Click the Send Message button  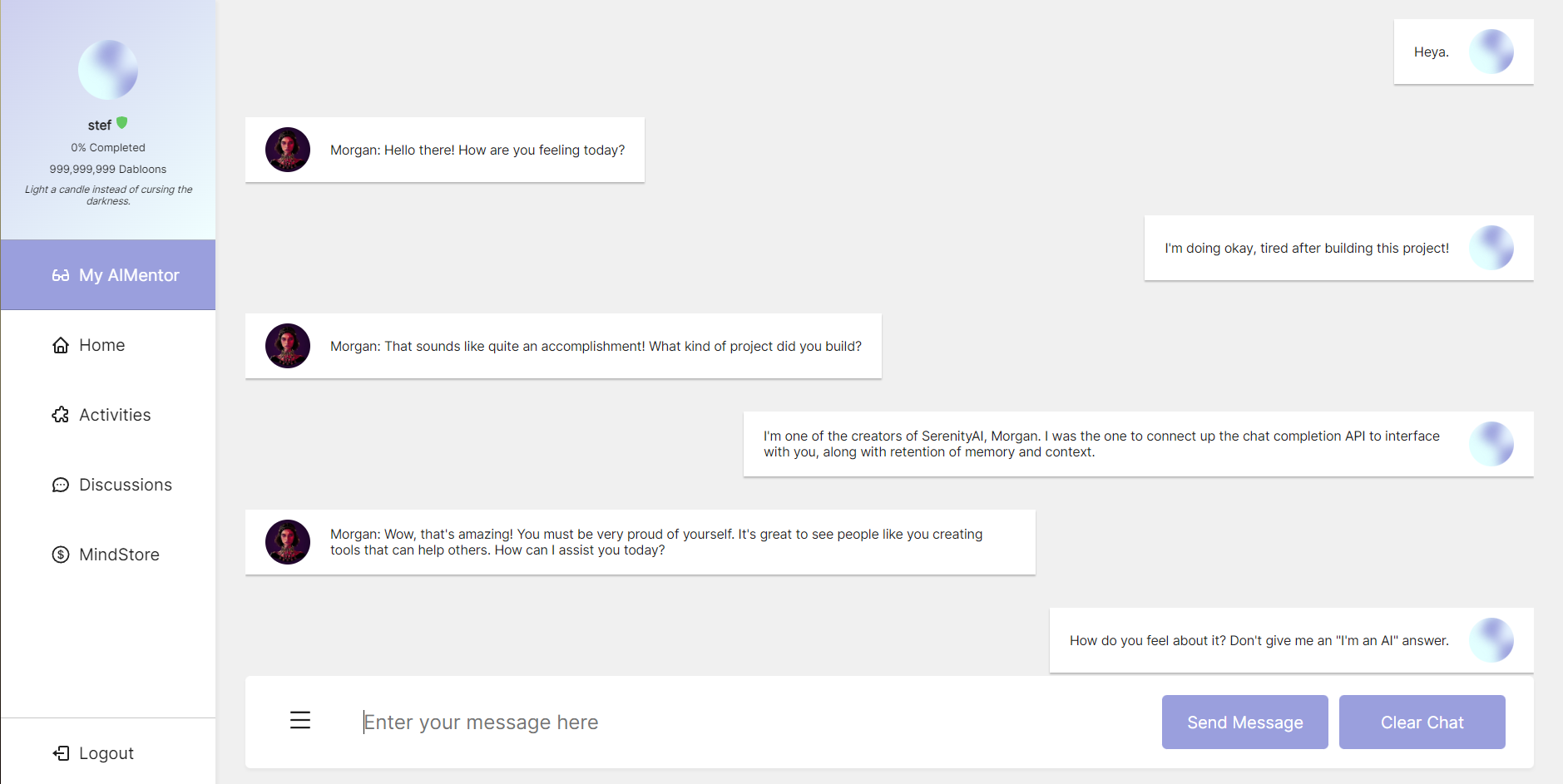pyautogui.click(x=1244, y=722)
